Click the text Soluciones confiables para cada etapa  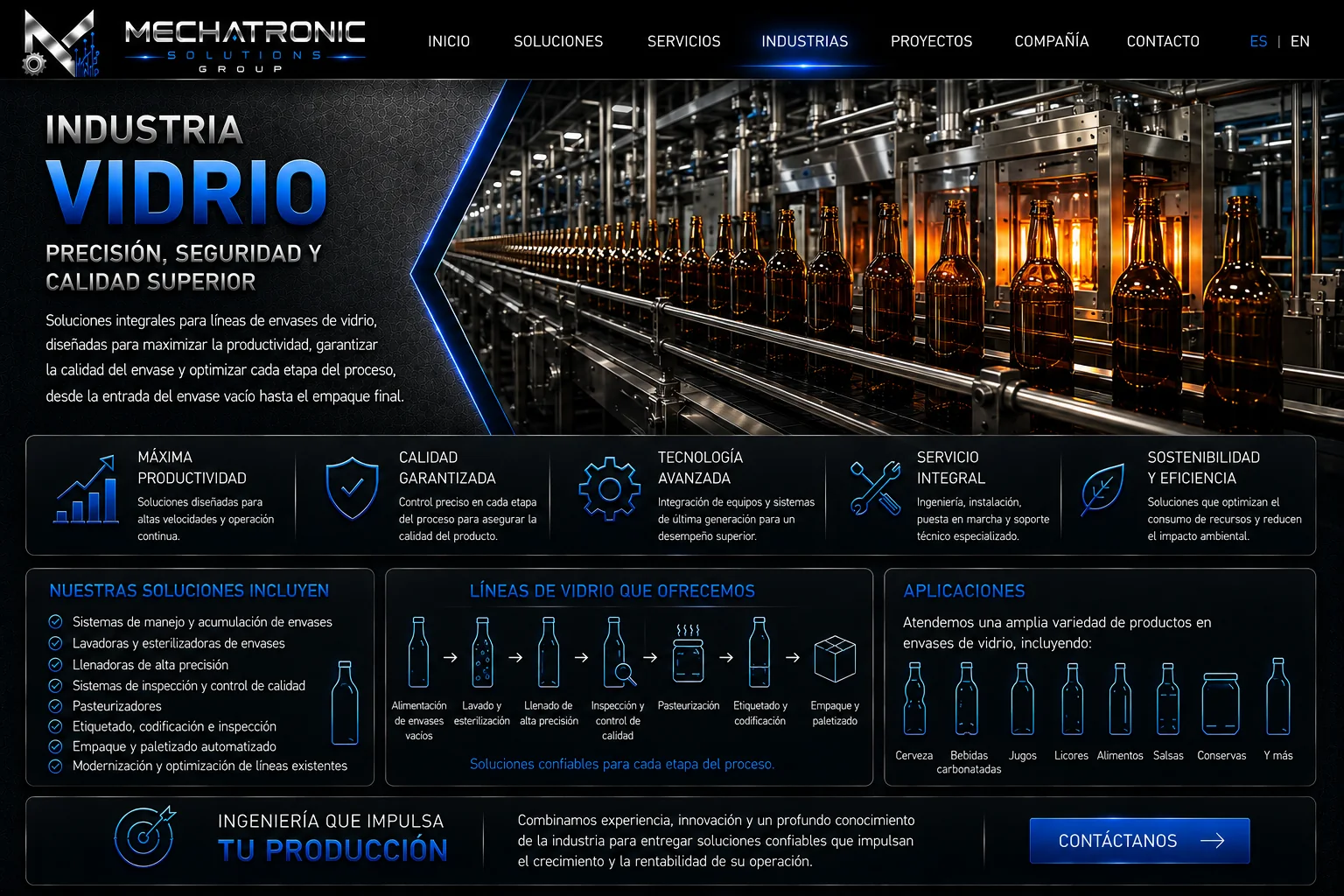pyautogui.click(x=622, y=764)
